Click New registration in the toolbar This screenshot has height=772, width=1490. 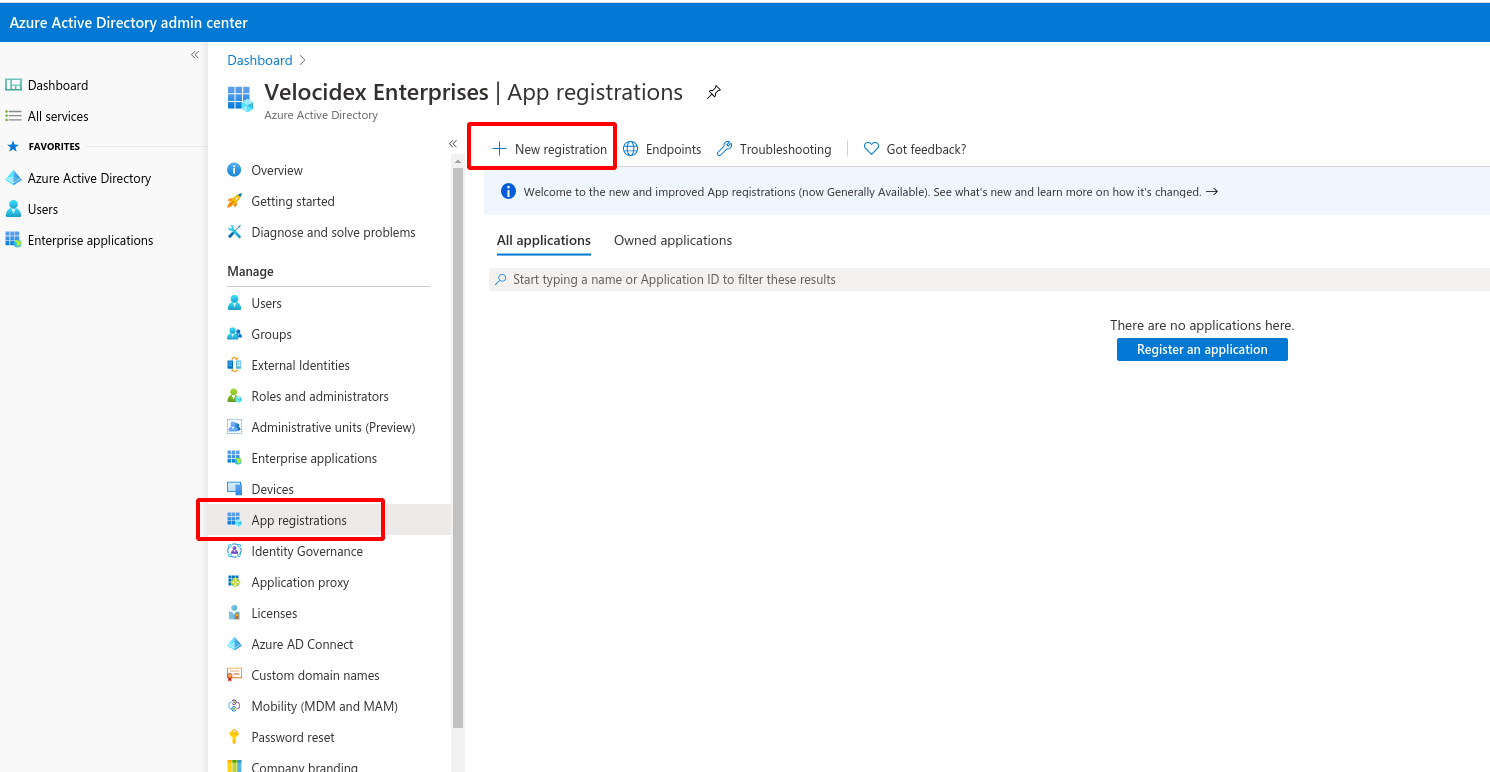pos(549,149)
